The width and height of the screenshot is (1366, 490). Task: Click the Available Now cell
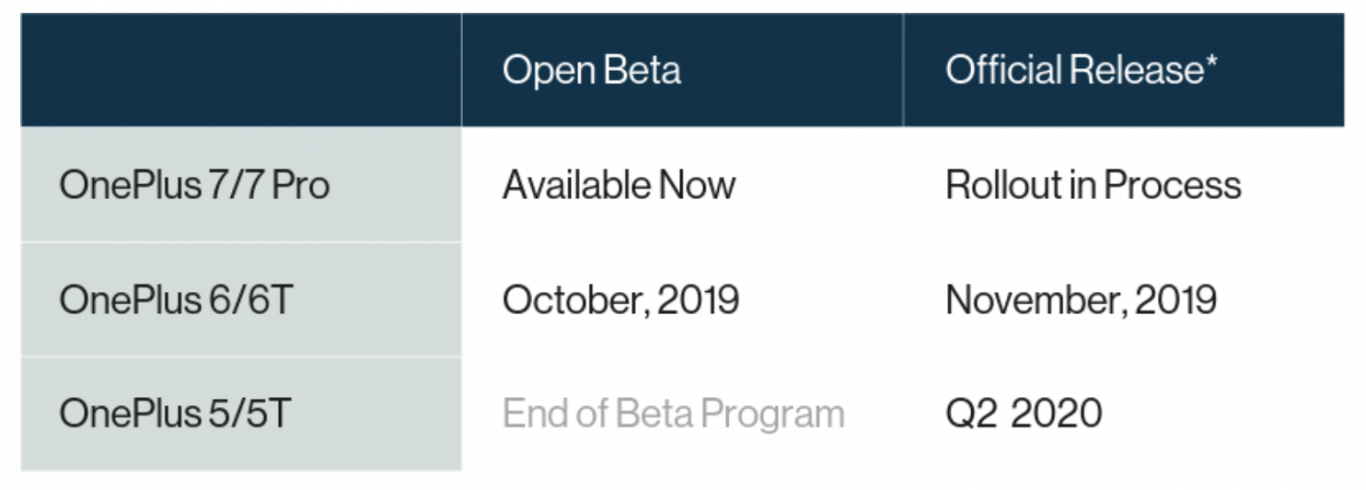(x=618, y=185)
